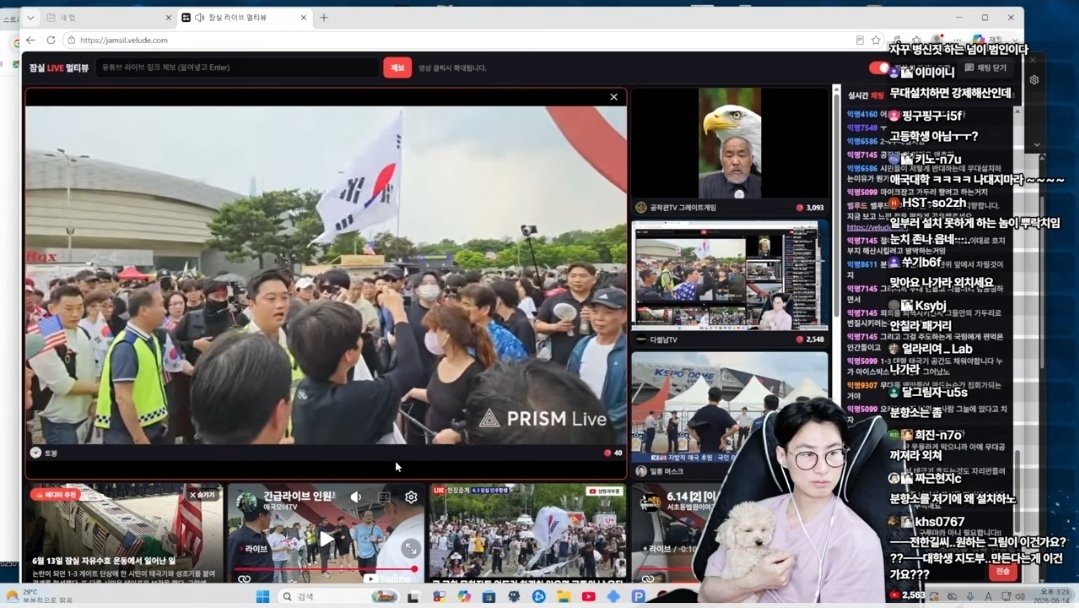Focus the YouTube live link input field
The width and height of the screenshot is (1079, 608).
click(236, 67)
